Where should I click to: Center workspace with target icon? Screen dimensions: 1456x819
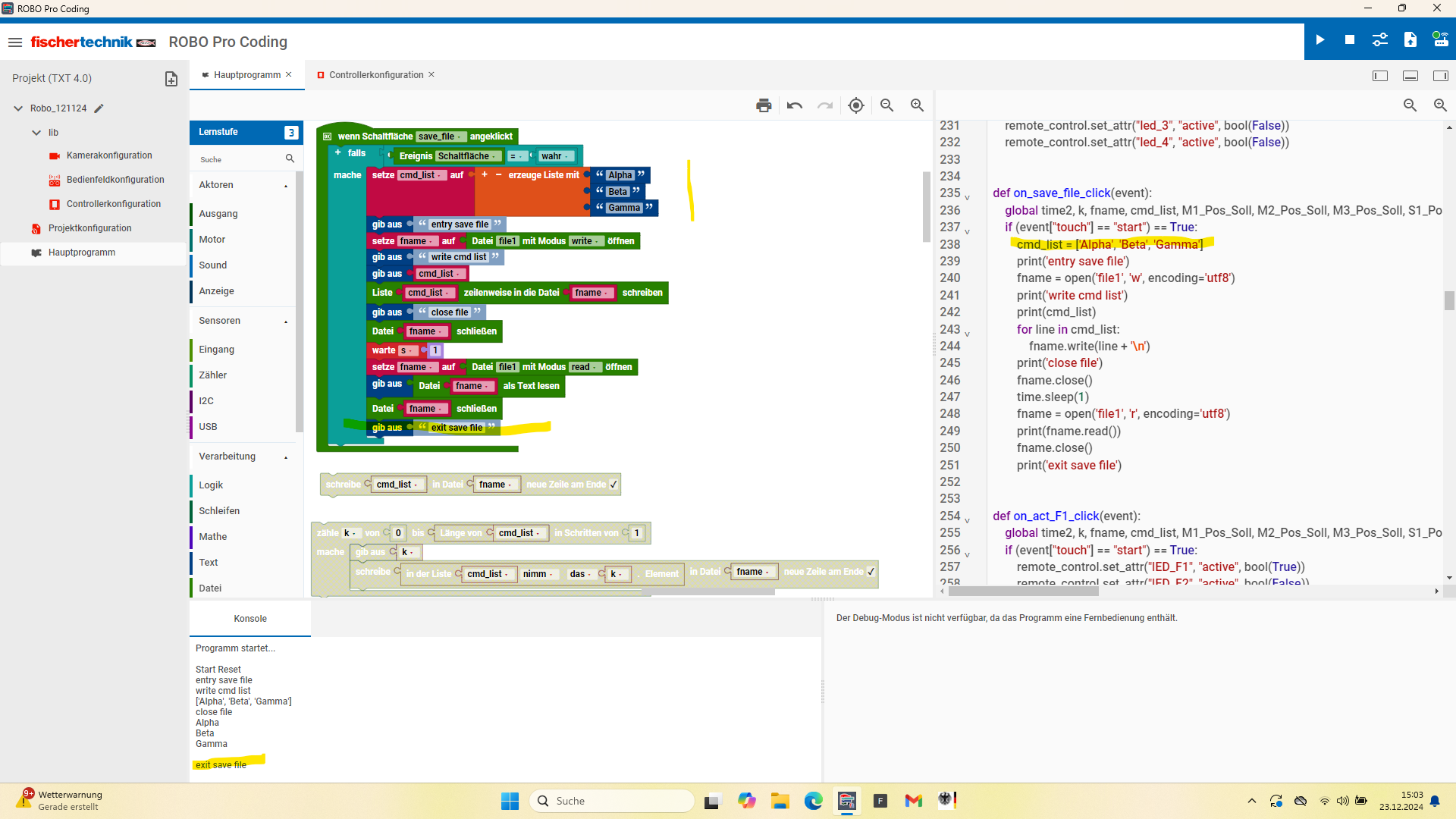856,105
